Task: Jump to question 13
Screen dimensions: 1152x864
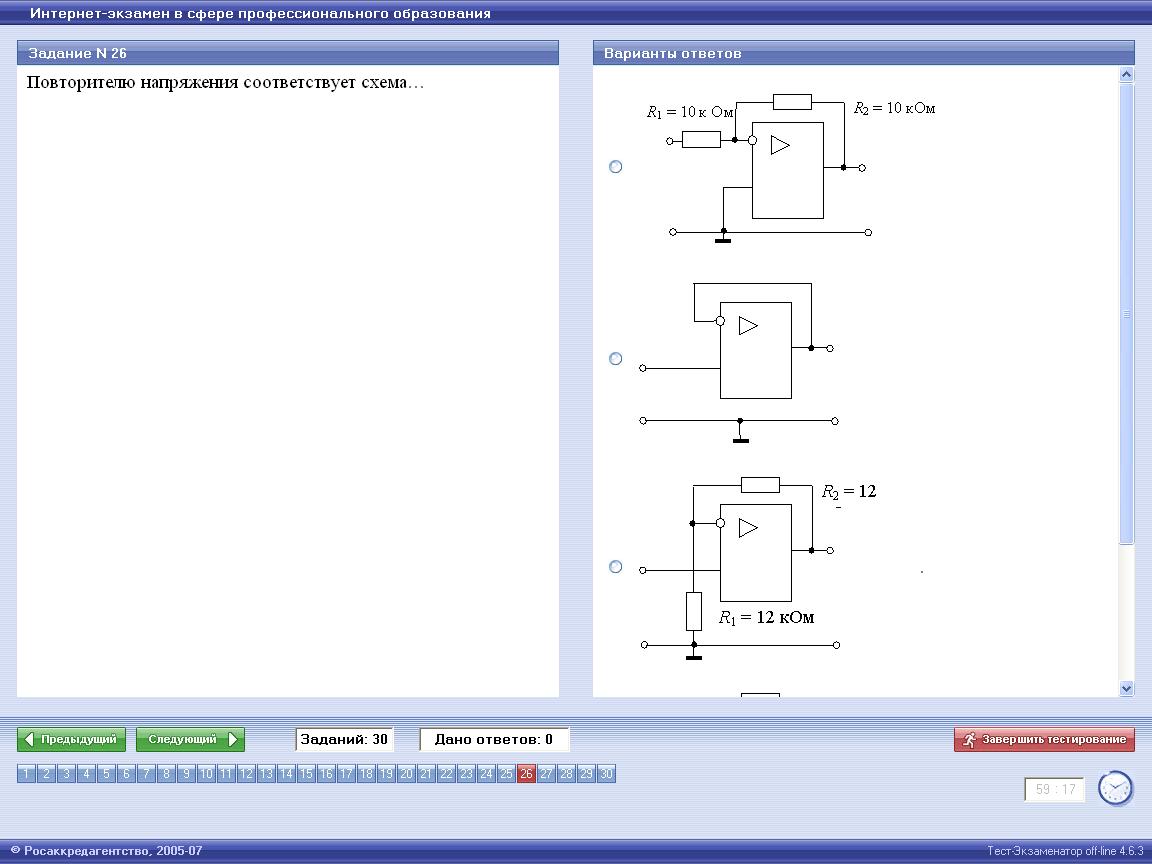Action: (266, 774)
